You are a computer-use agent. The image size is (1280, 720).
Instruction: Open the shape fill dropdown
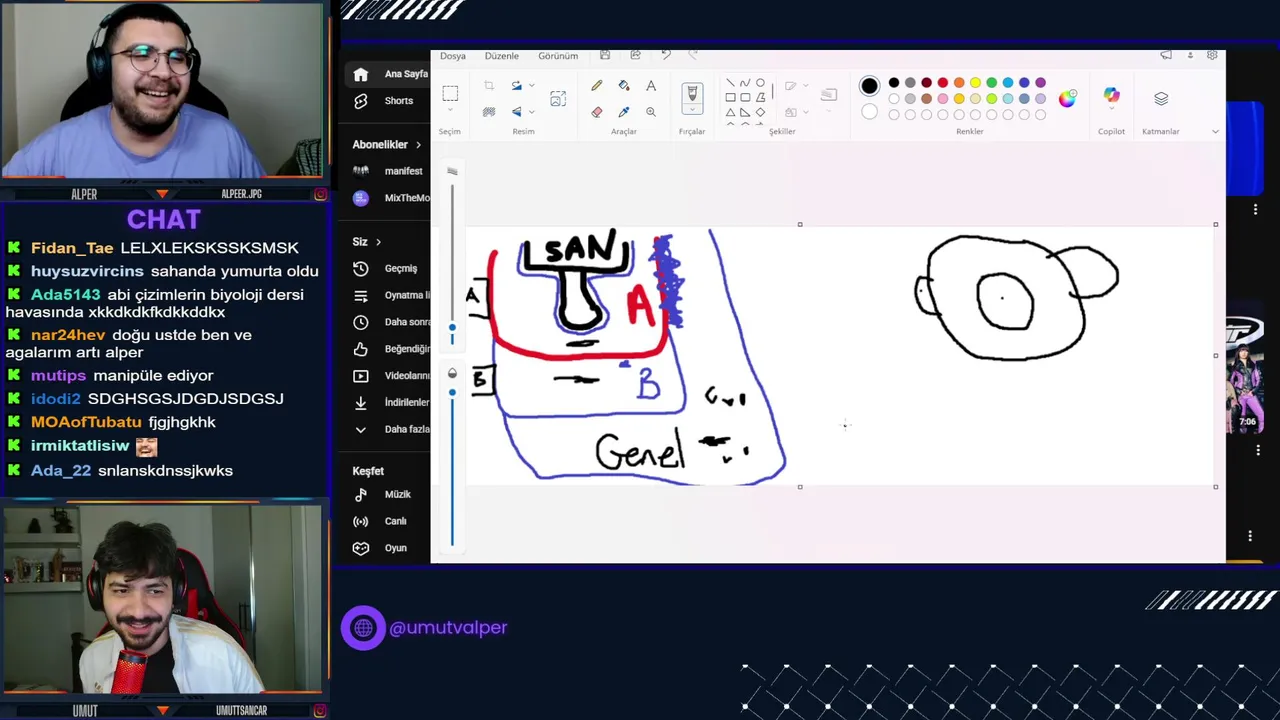click(x=806, y=112)
